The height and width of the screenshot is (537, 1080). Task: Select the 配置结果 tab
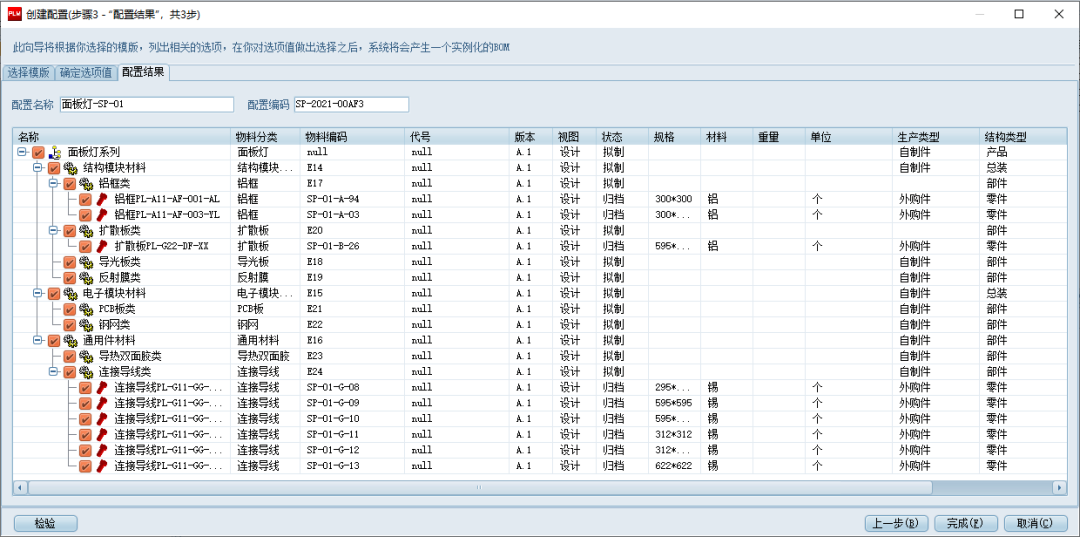[143, 72]
